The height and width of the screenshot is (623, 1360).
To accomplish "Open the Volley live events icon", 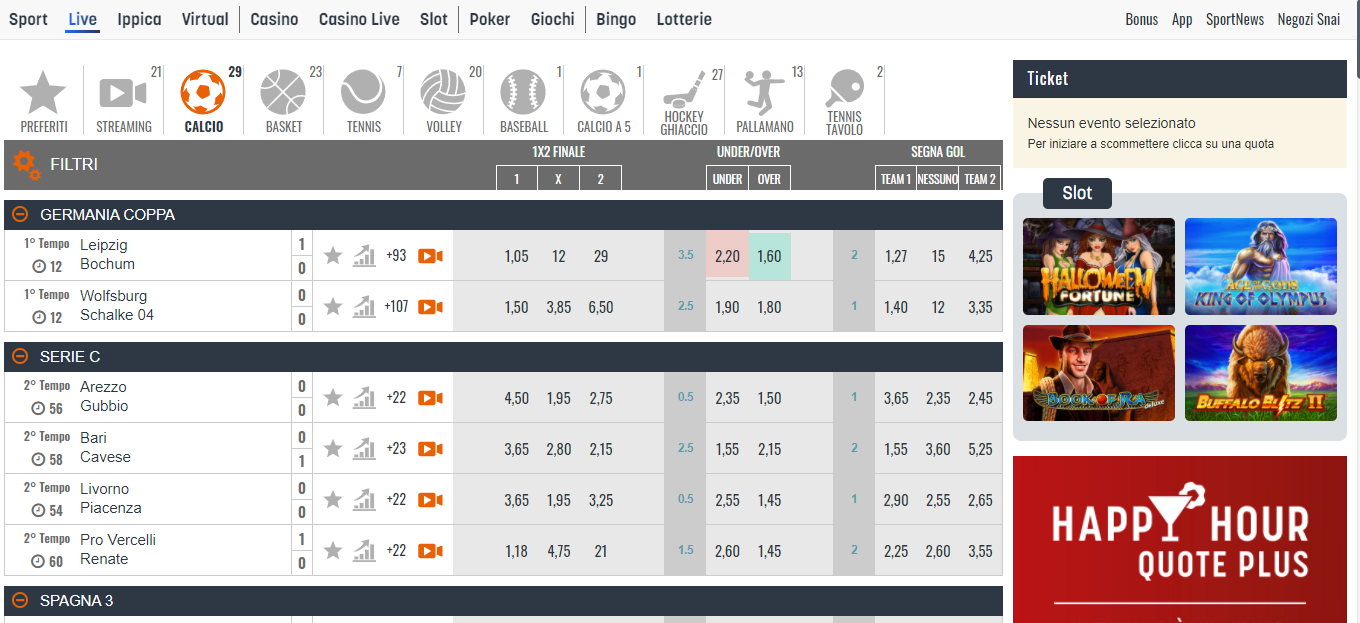I will (443, 95).
